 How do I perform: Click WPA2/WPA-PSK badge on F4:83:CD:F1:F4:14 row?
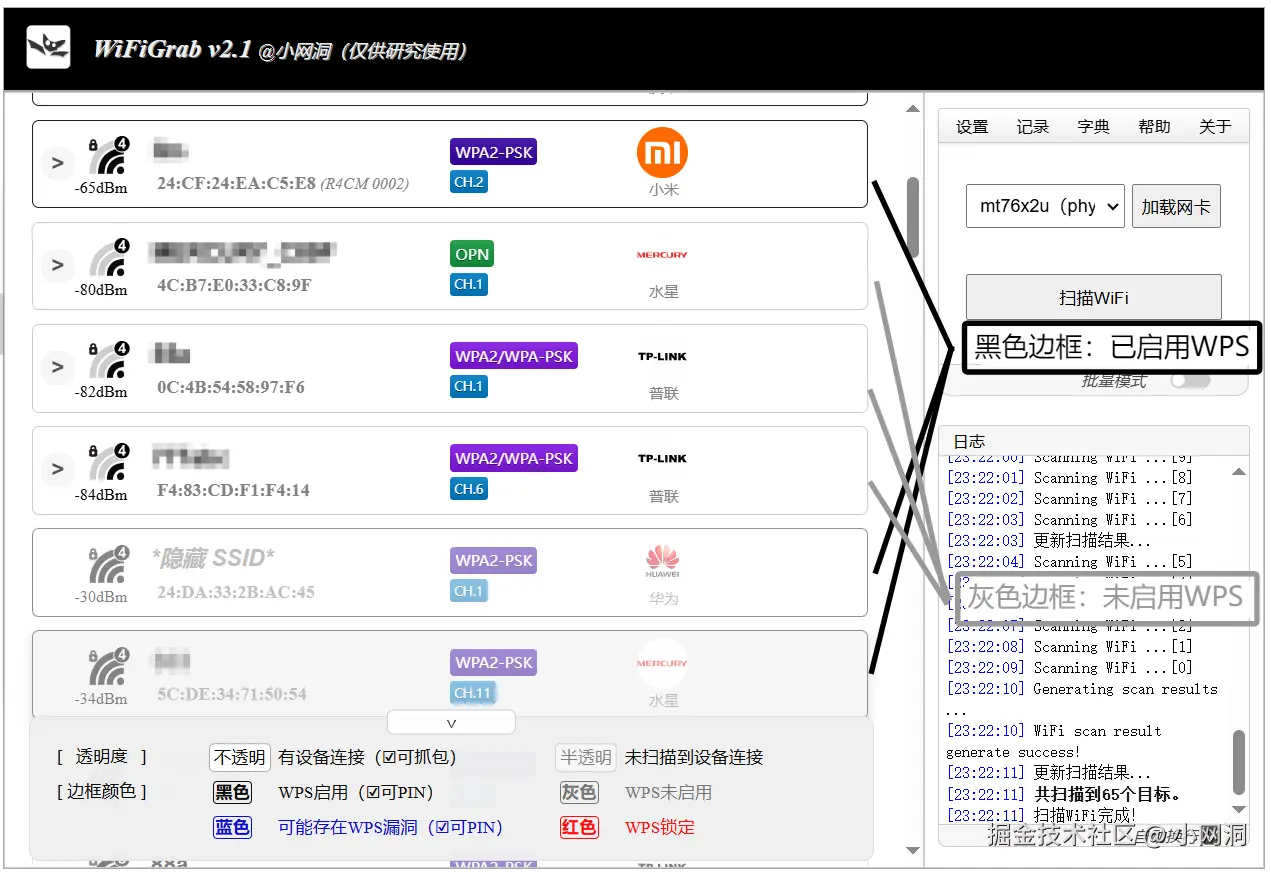pyautogui.click(x=514, y=458)
